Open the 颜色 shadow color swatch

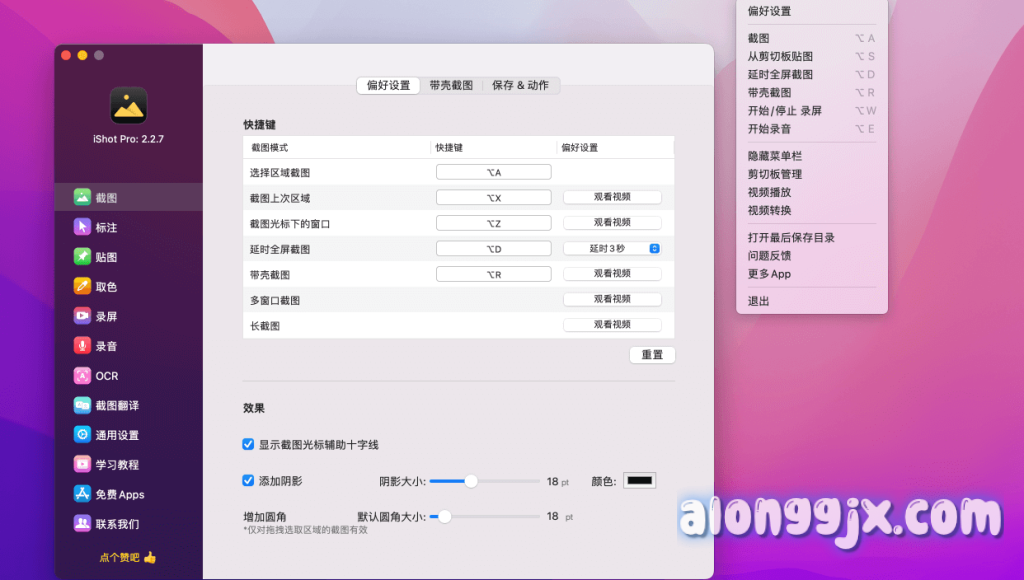click(x=639, y=481)
